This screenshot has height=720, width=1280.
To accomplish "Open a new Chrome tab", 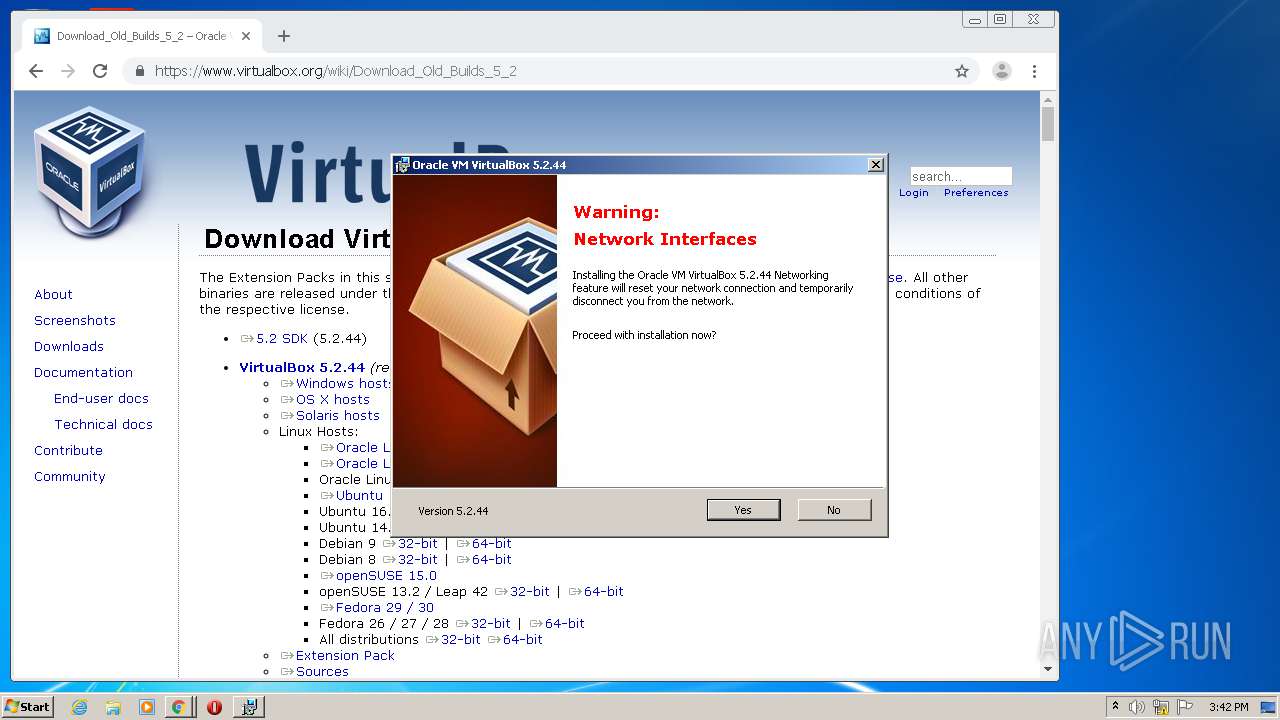I will (x=284, y=36).
